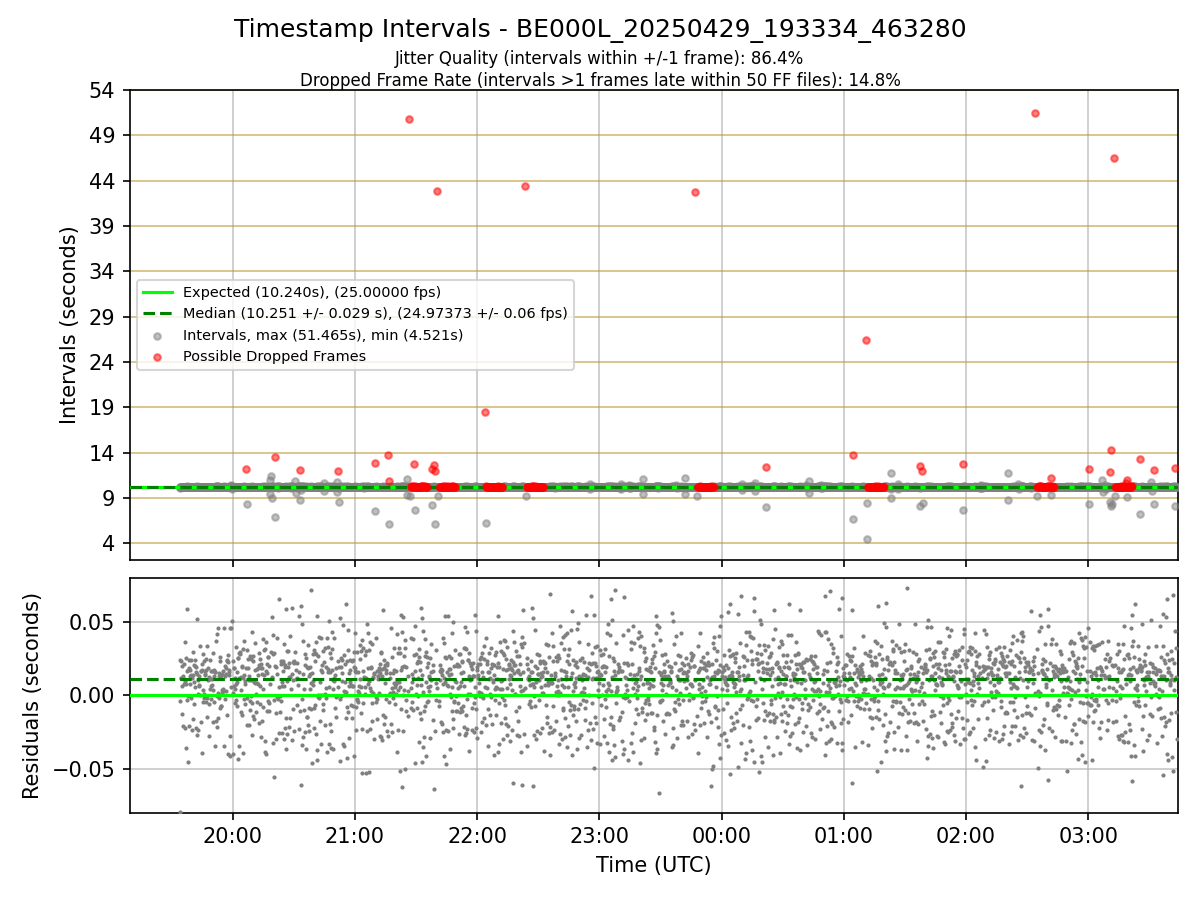Select the red outlier near 43 s around 23:47
This screenshot has width=1200, height=900.
pos(695,192)
